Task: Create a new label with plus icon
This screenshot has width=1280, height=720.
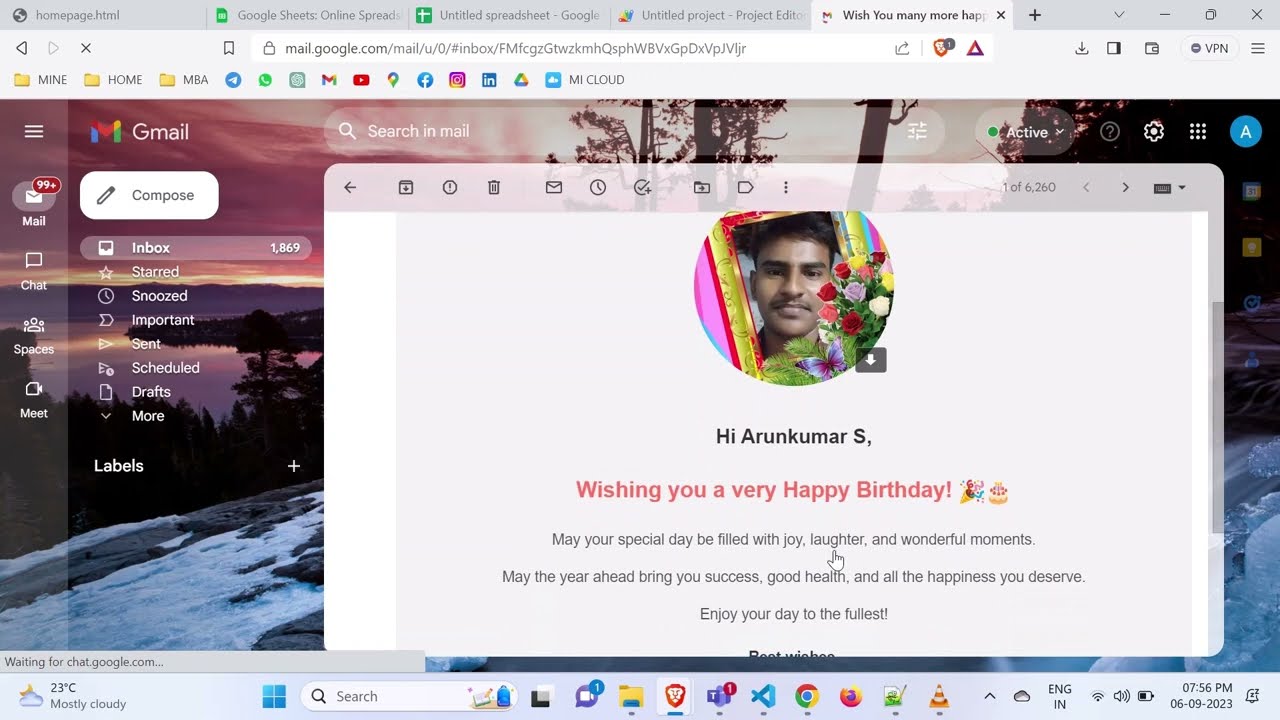Action: pyautogui.click(x=294, y=466)
